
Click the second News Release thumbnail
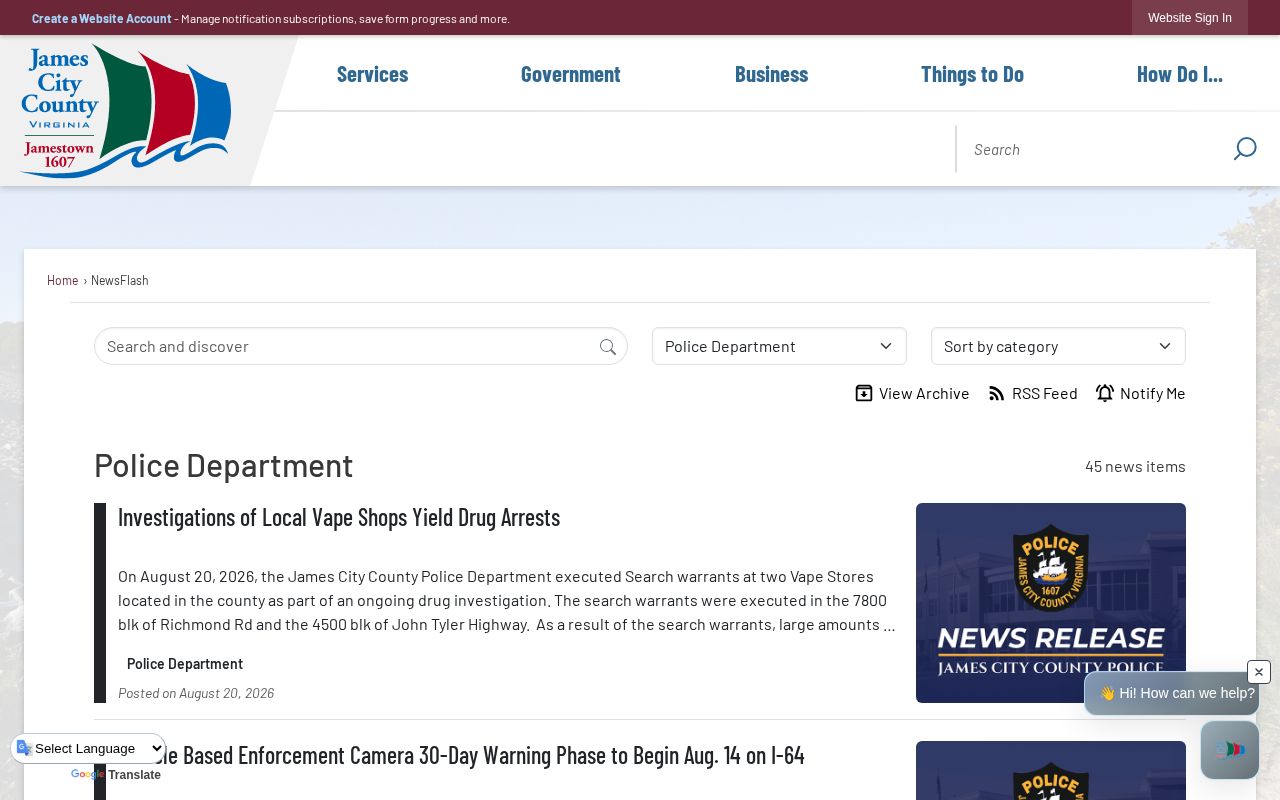(x=1051, y=770)
